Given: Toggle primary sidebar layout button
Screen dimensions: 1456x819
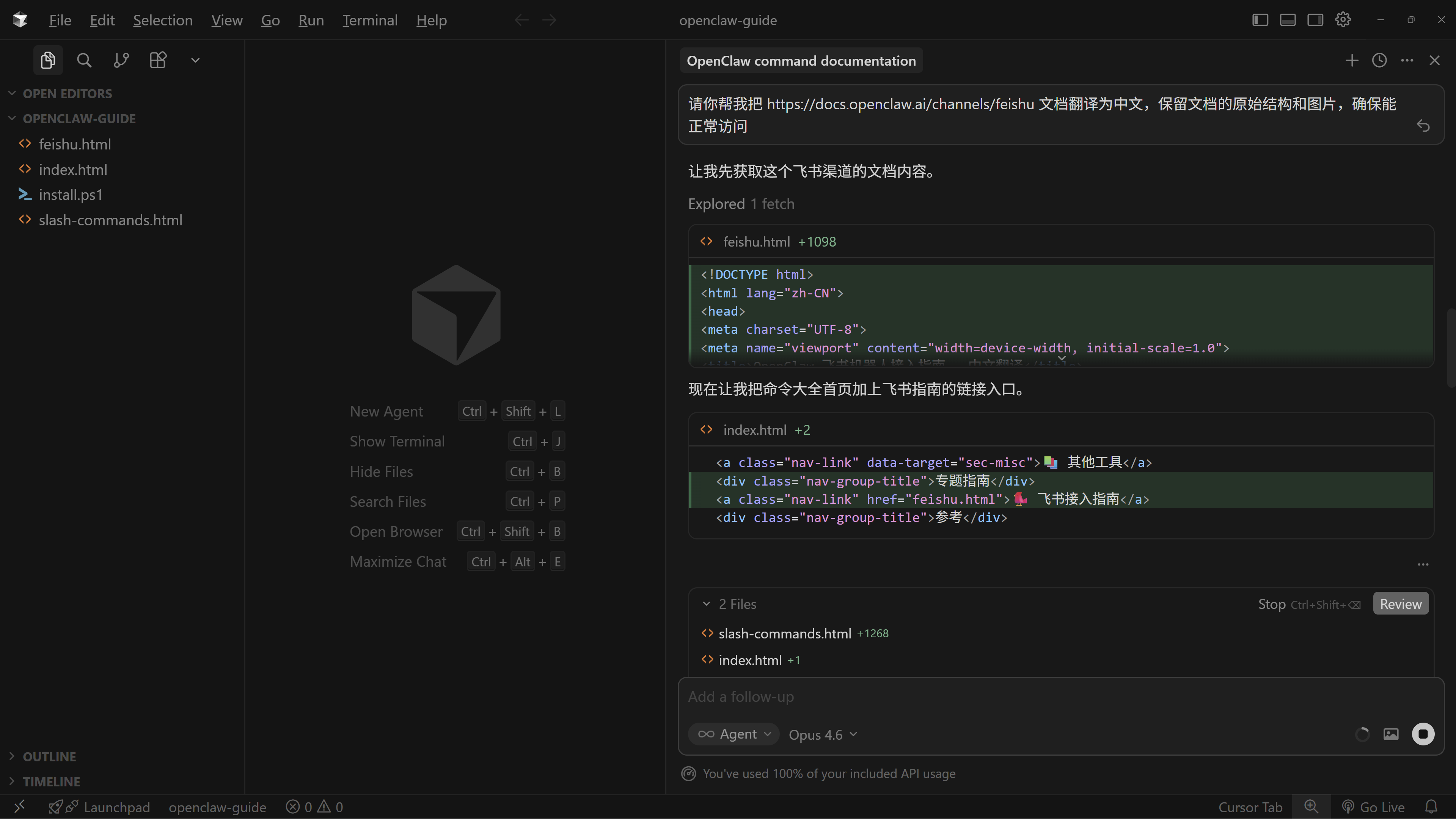Looking at the screenshot, I should [x=1260, y=20].
